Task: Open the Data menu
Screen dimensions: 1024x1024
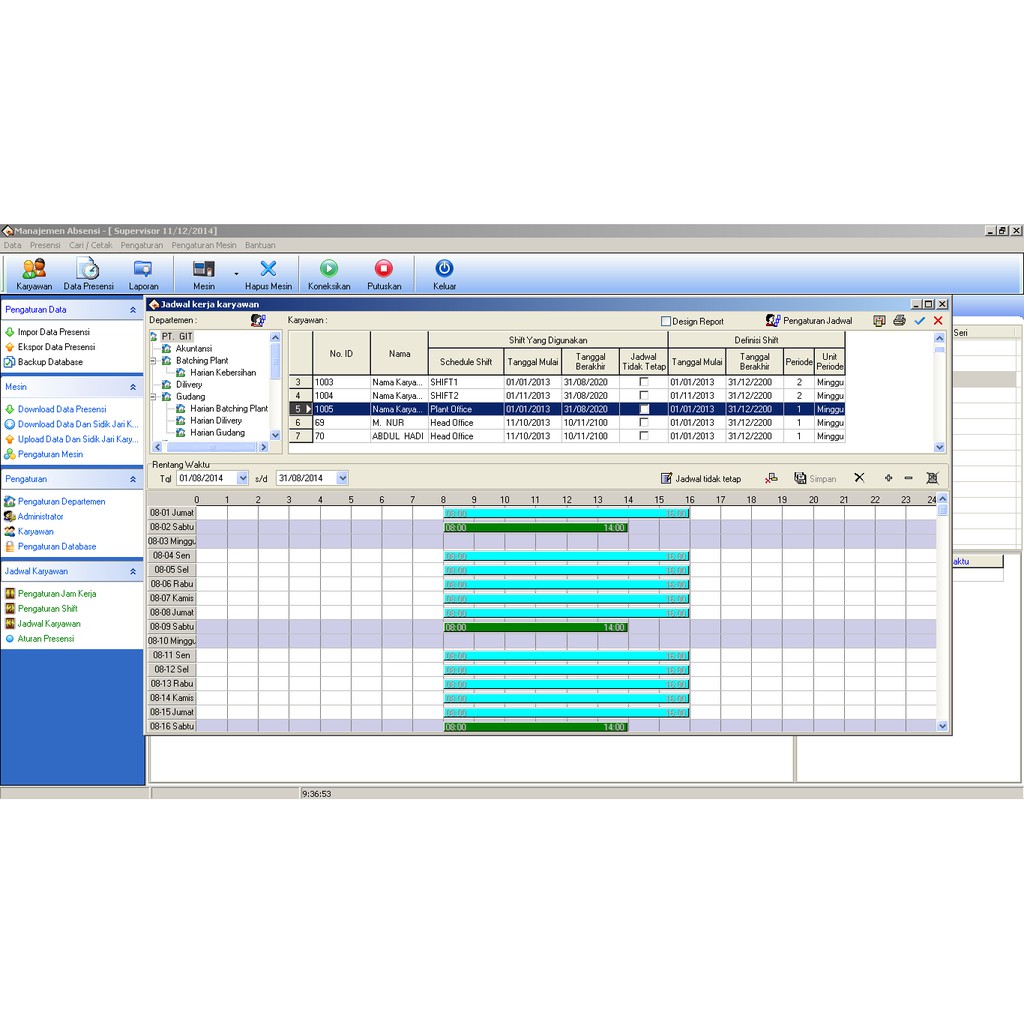Action: [x=12, y=245]
